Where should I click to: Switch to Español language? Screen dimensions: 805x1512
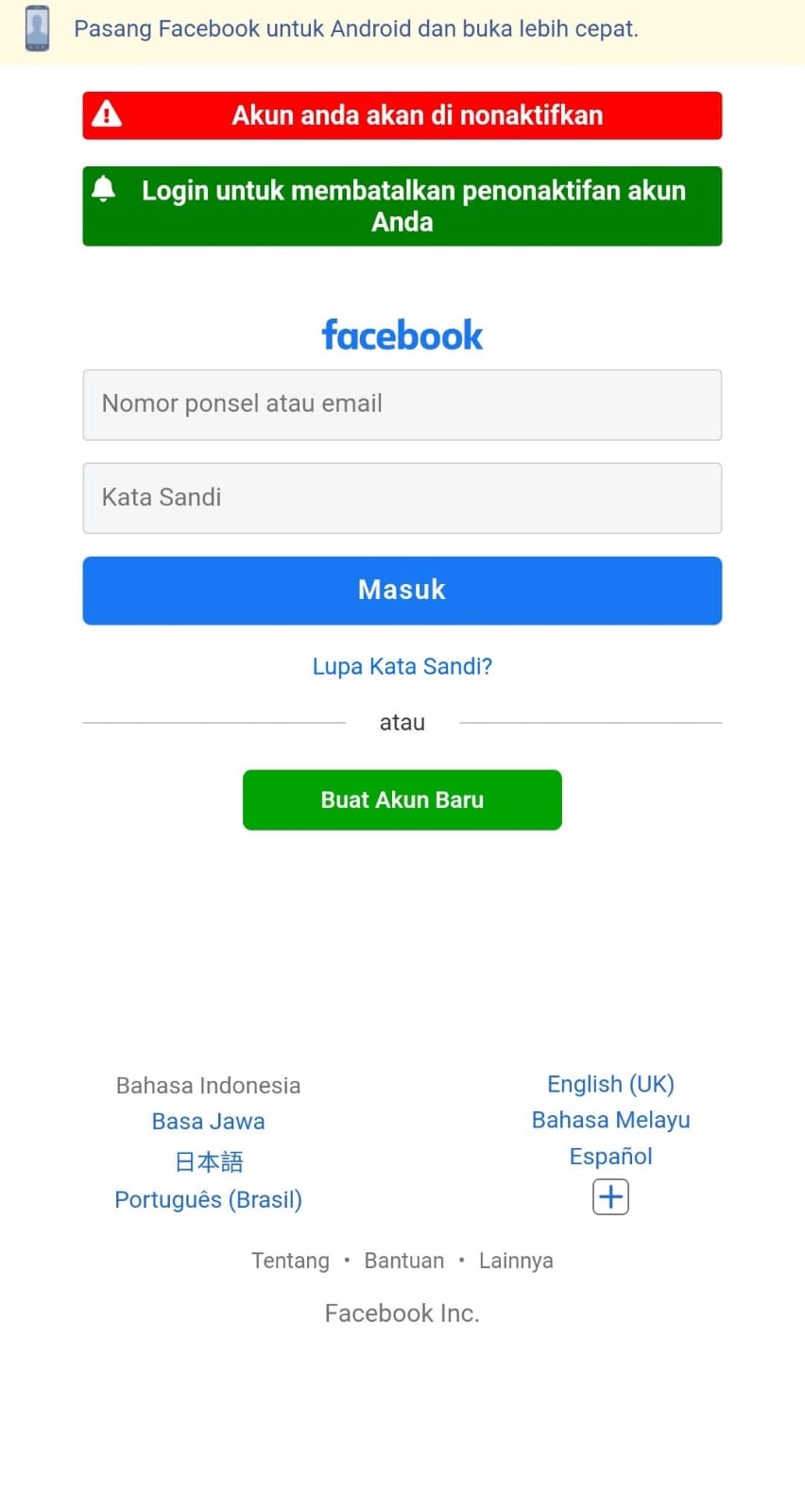coord(610,1157)
